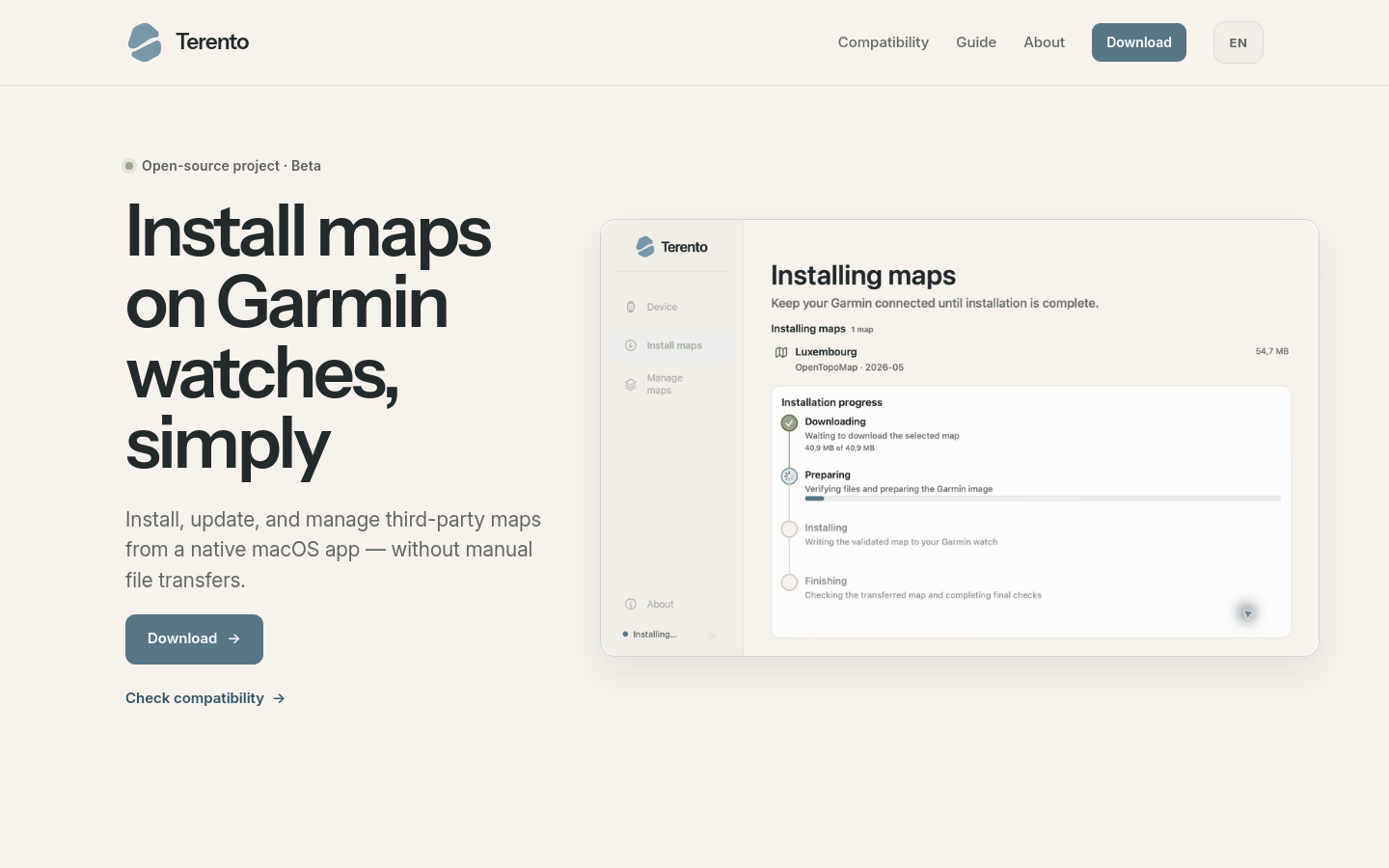Click the 40,9 MB of 40,9 MB text
Screen dimensions: 1389x868
[839, 448]
